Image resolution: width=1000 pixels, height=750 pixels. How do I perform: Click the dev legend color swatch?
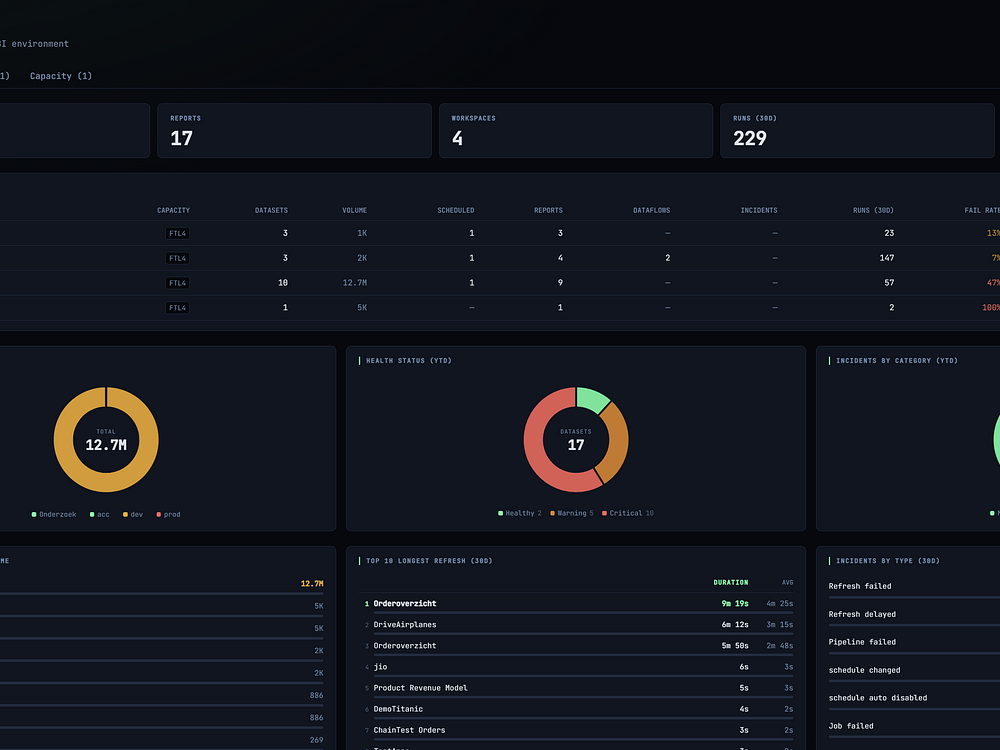point(126,515)
